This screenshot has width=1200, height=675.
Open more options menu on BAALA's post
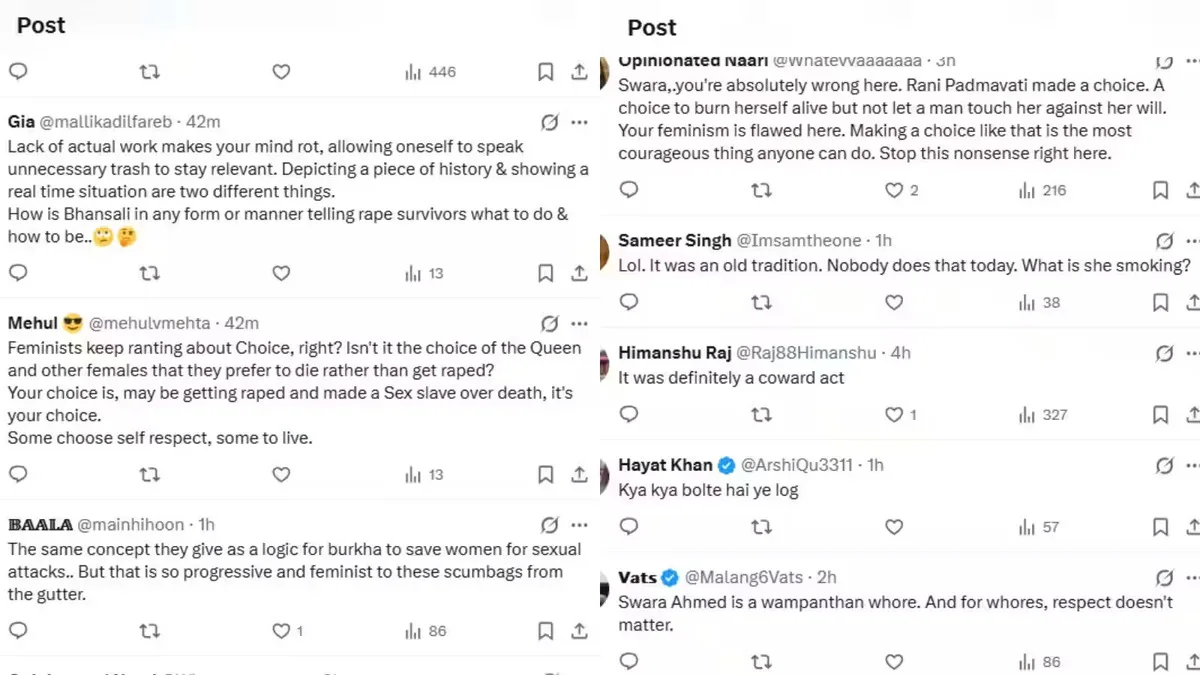[579, 525]
